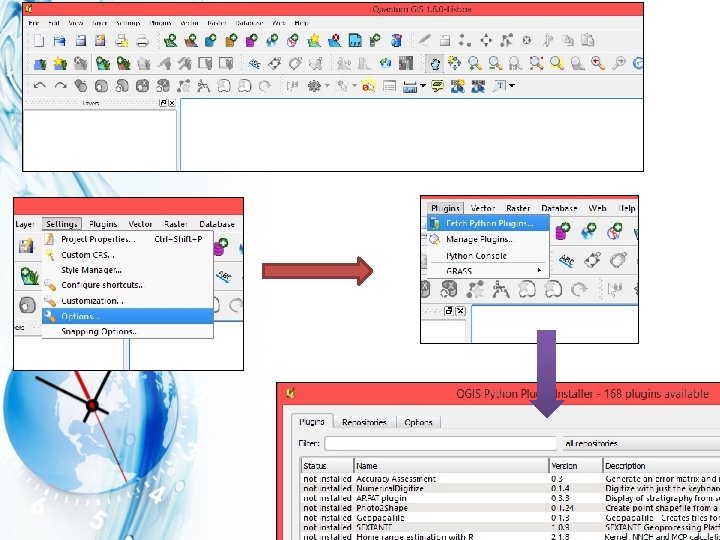
Task: Expand the Text Annotation dropdown arrow
Action: click(x=512, y=86)
